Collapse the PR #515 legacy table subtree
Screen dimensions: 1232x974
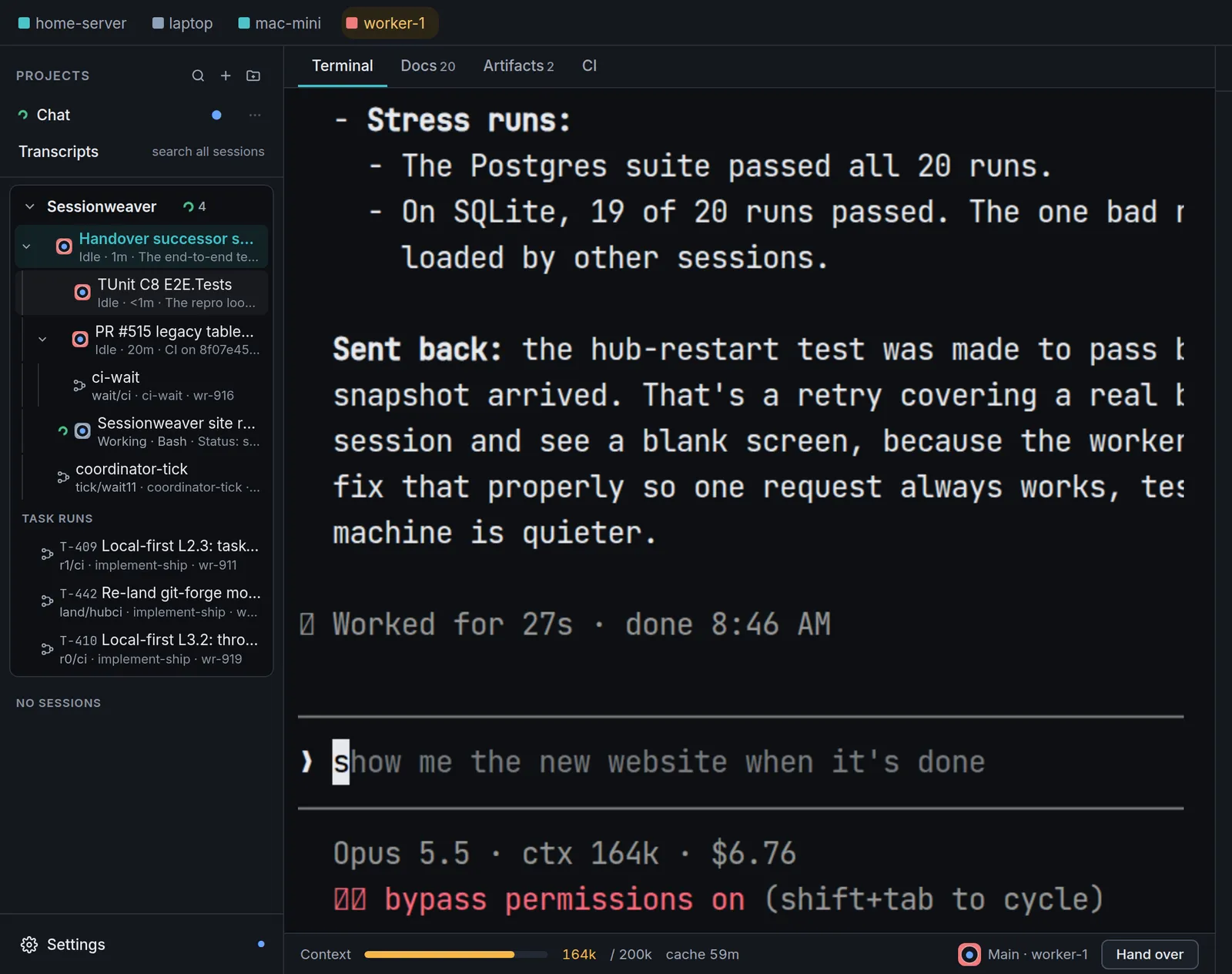[x=42, y=340]
